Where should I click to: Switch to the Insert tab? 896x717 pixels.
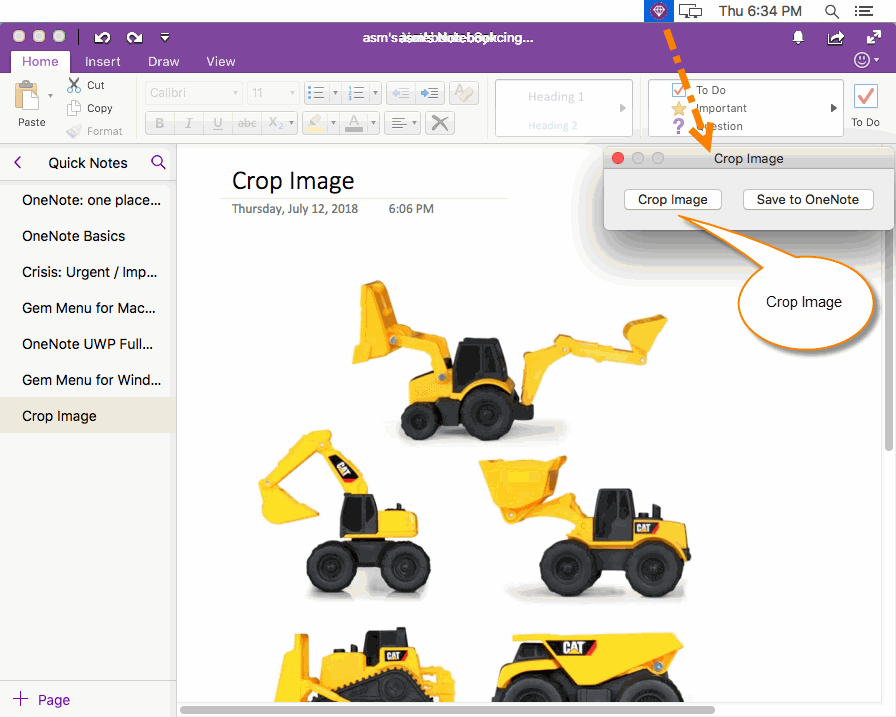point(103,61)
